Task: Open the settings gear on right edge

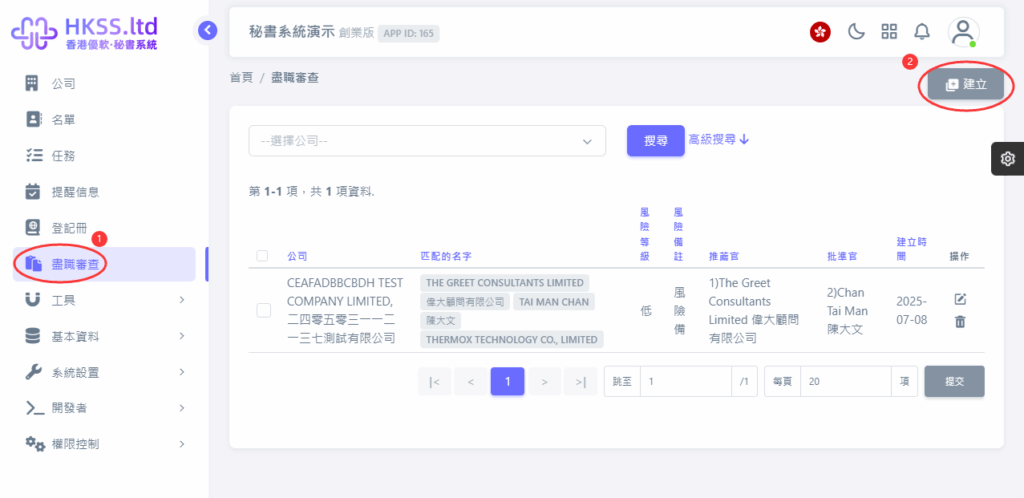Action: coord(1007,159)
